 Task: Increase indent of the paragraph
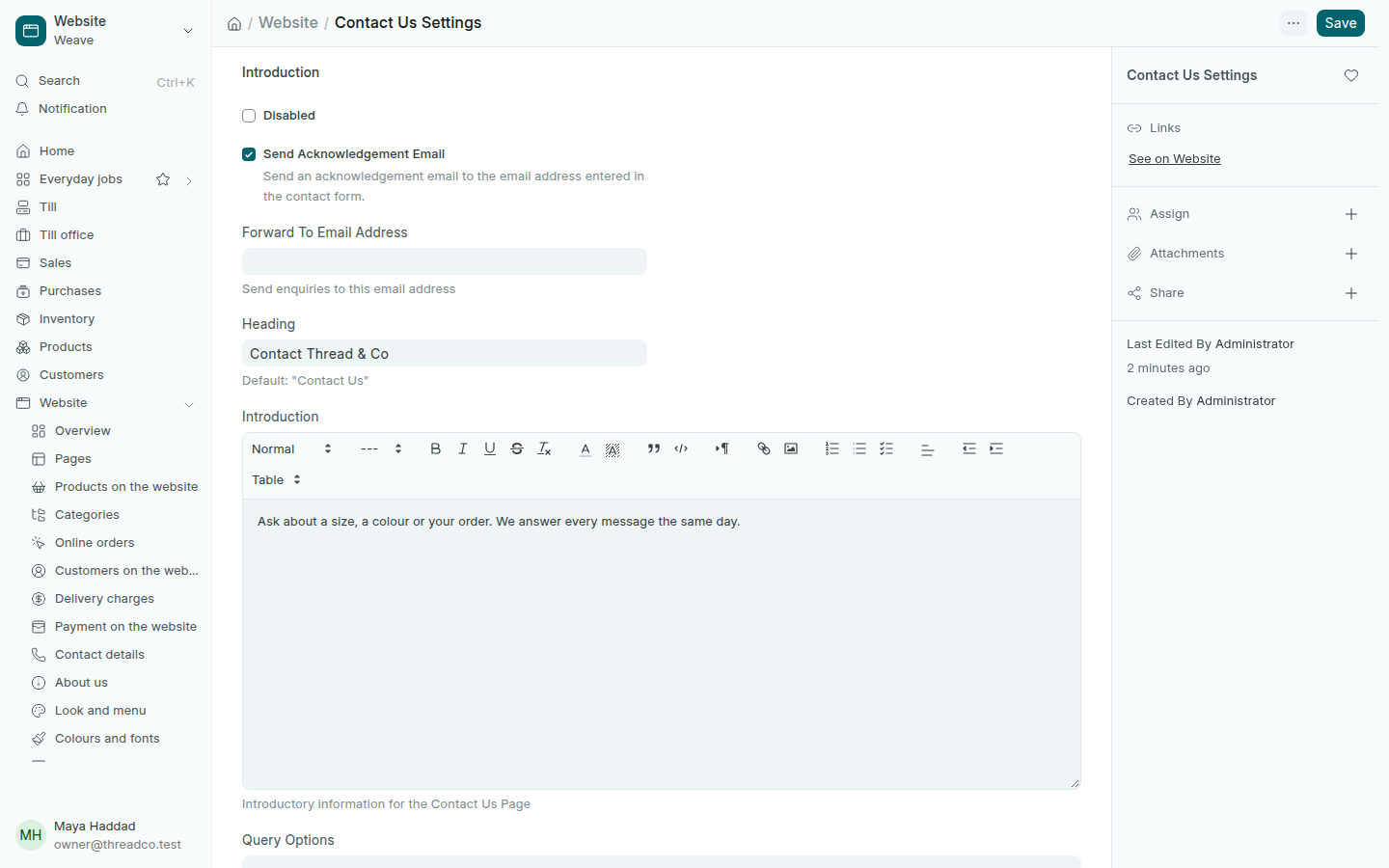coord(996,448)
